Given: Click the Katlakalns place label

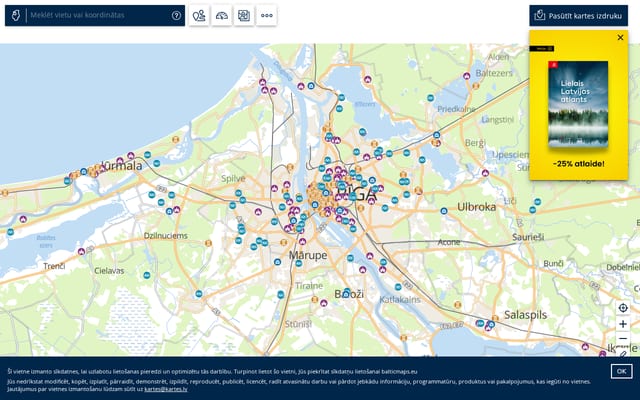Looking at the screenshot, I should (400, 300).
